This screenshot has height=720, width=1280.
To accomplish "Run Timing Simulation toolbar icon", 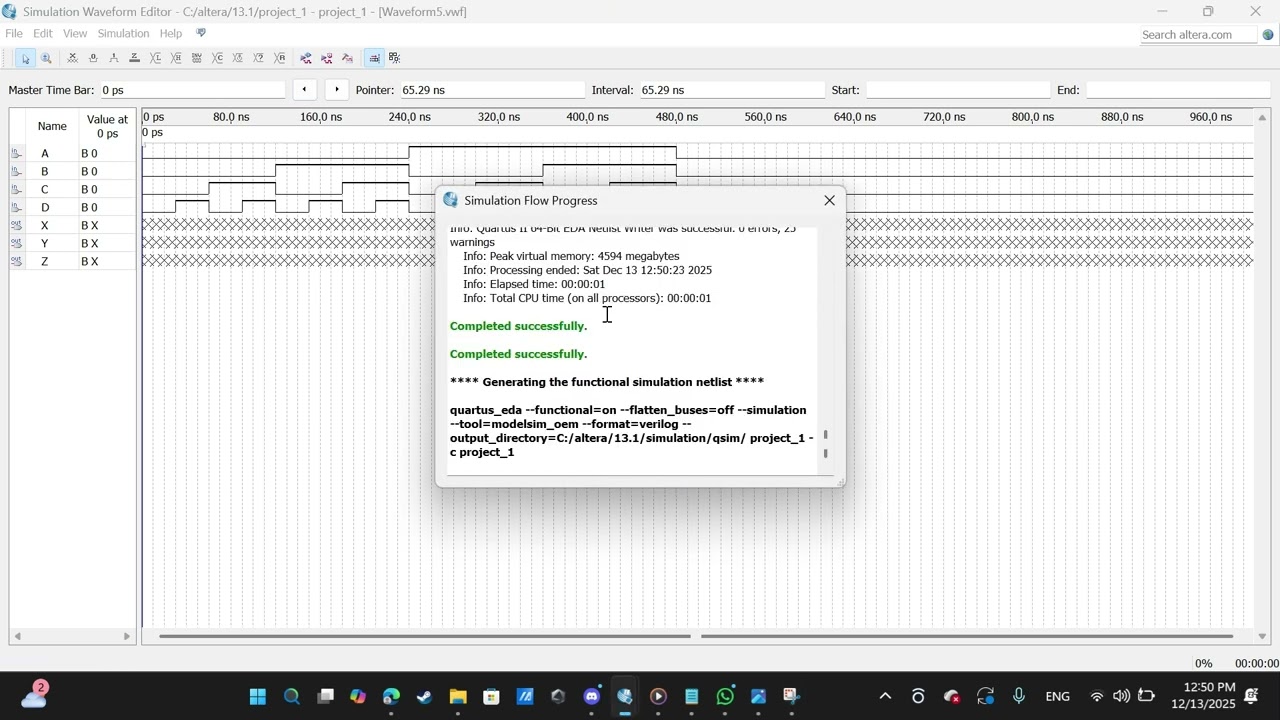I will tap(327, 58).
